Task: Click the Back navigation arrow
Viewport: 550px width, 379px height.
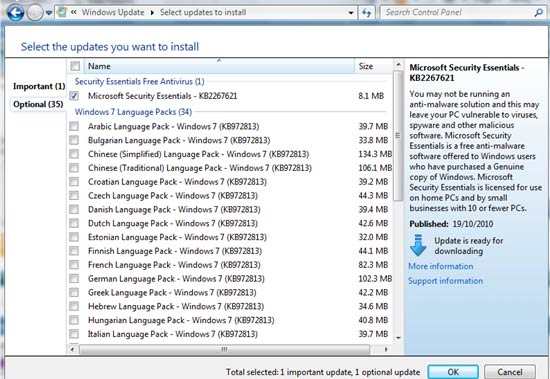Action: (x=15, y=13)
